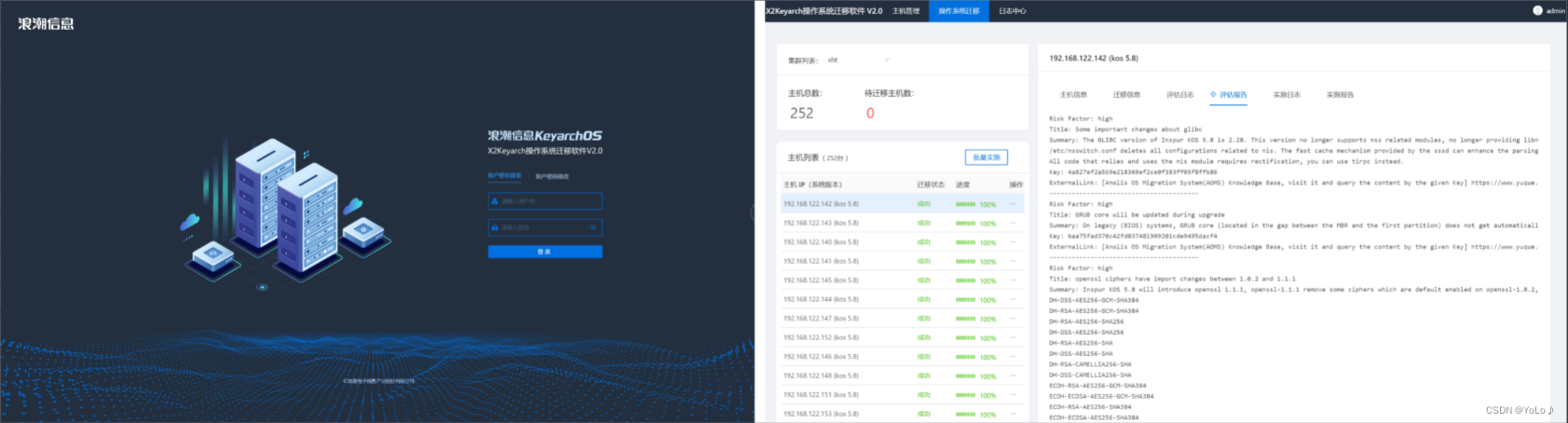1568x423 pixels.
Task: Select host row 192.168.122.141 (kos 5.8)
Action: pos(902,262)
